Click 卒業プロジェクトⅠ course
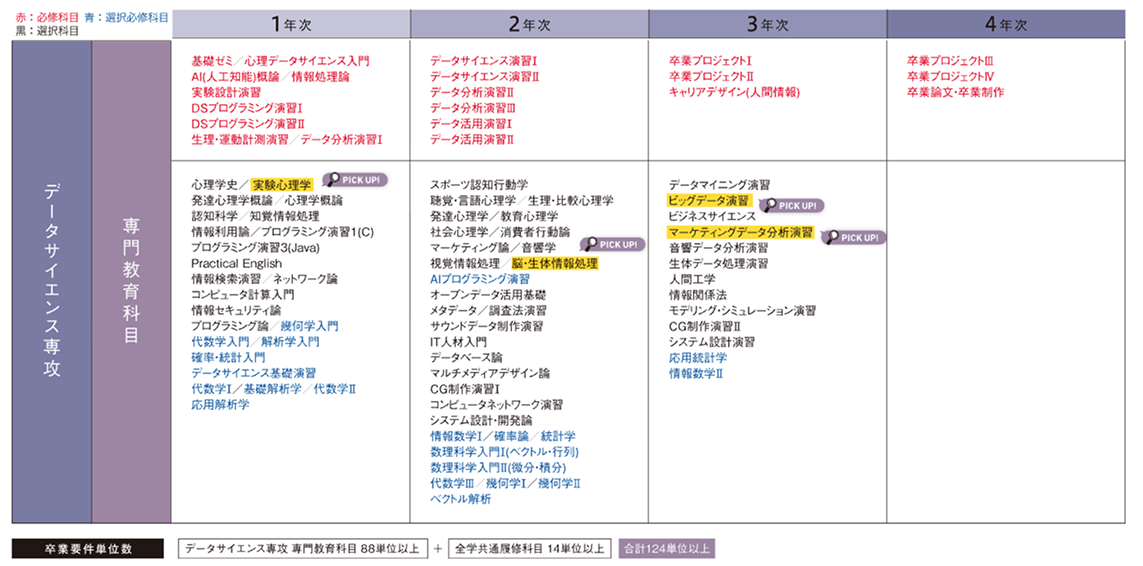 [x=711, y=61]
